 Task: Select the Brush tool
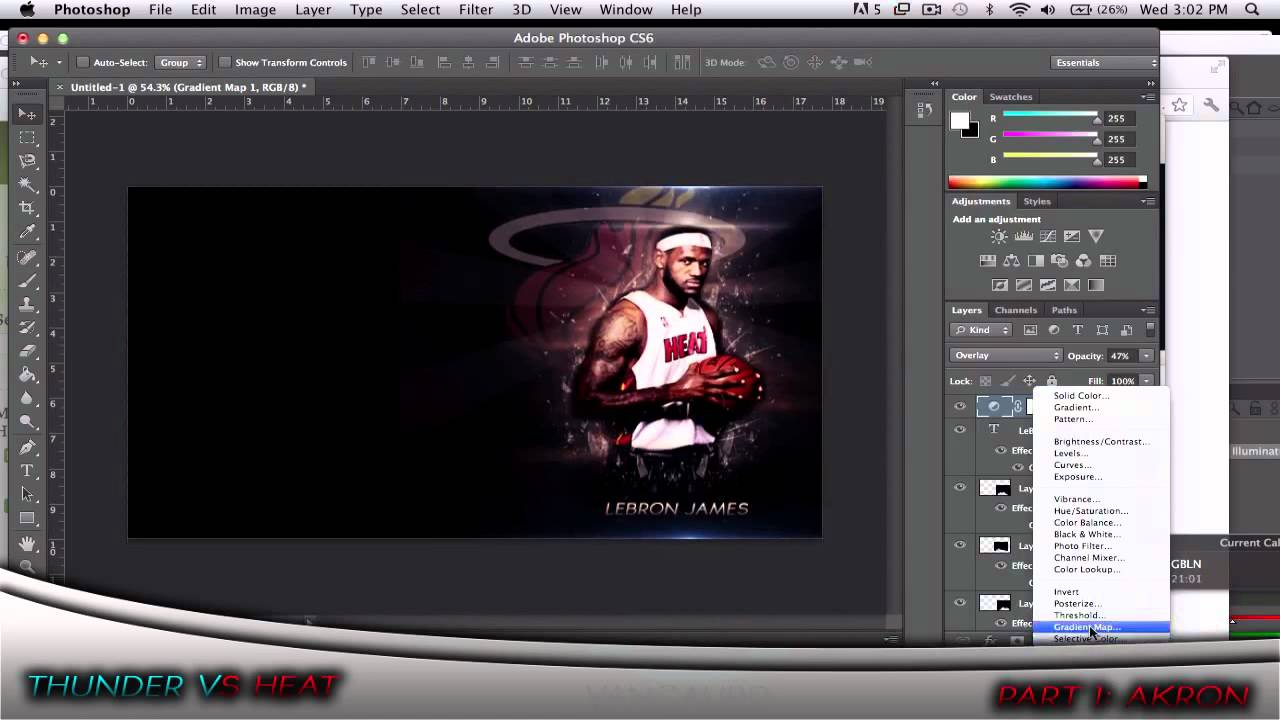[x=28, y=281]
